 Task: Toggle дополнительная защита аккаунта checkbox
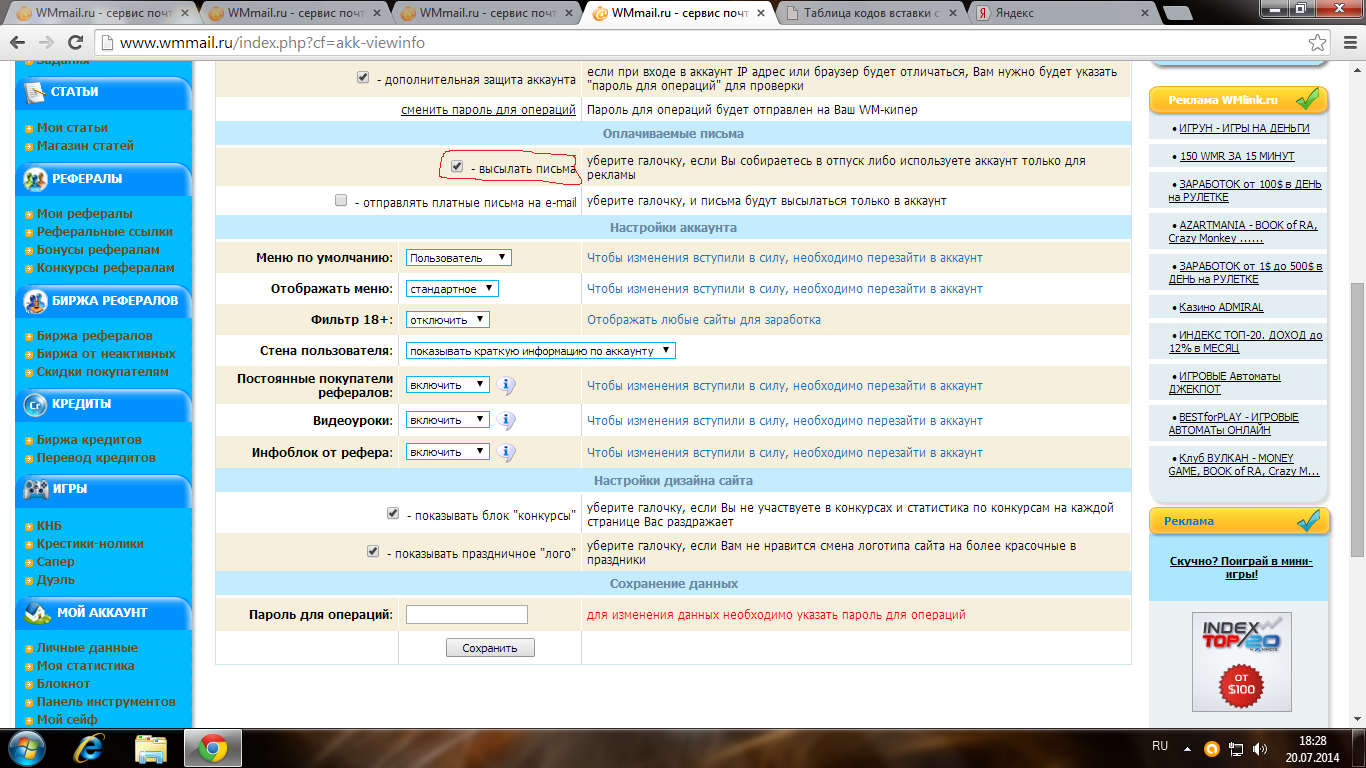pos(363,78)
